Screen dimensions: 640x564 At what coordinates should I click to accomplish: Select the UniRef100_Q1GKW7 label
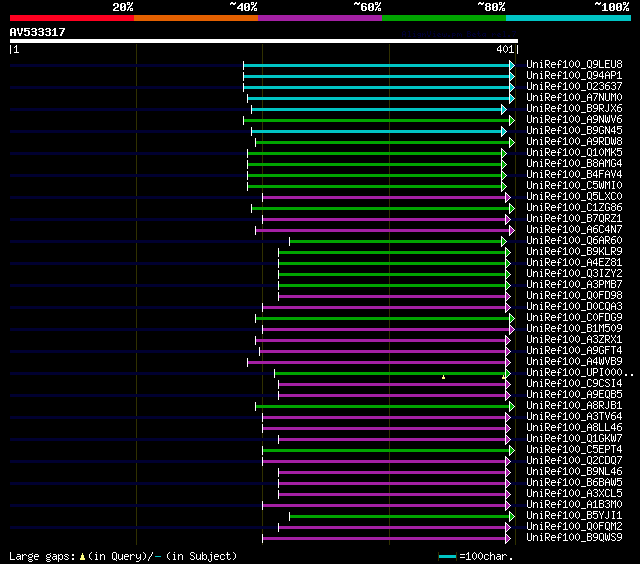tap(574, 439)
